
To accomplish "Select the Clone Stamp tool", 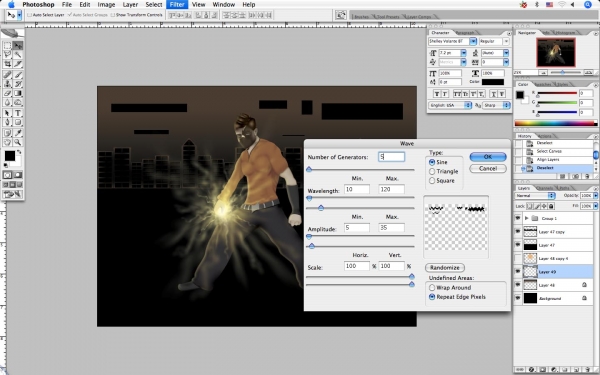I will [x=7, y=84].
